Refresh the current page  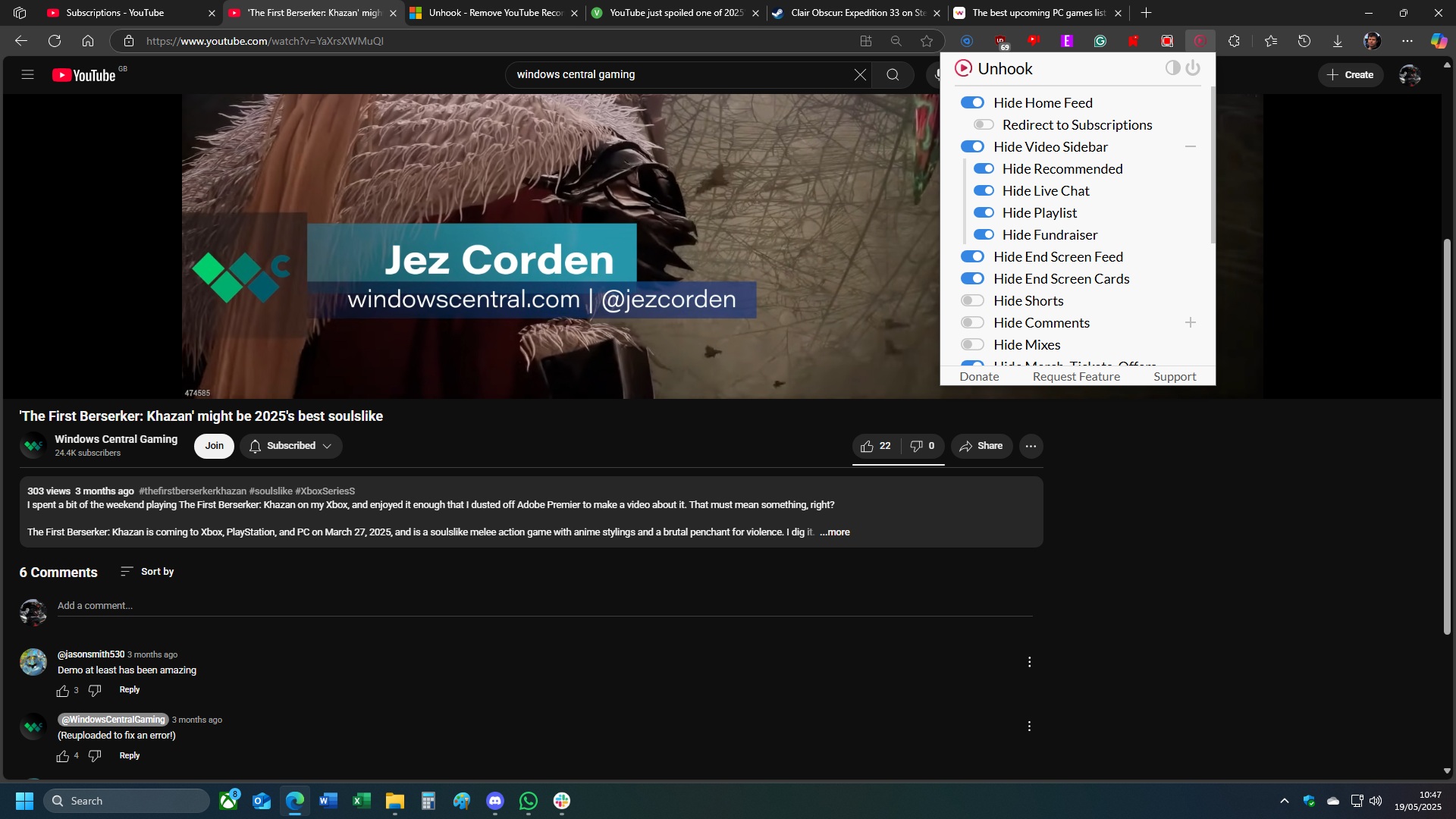[x=55, y=41]
